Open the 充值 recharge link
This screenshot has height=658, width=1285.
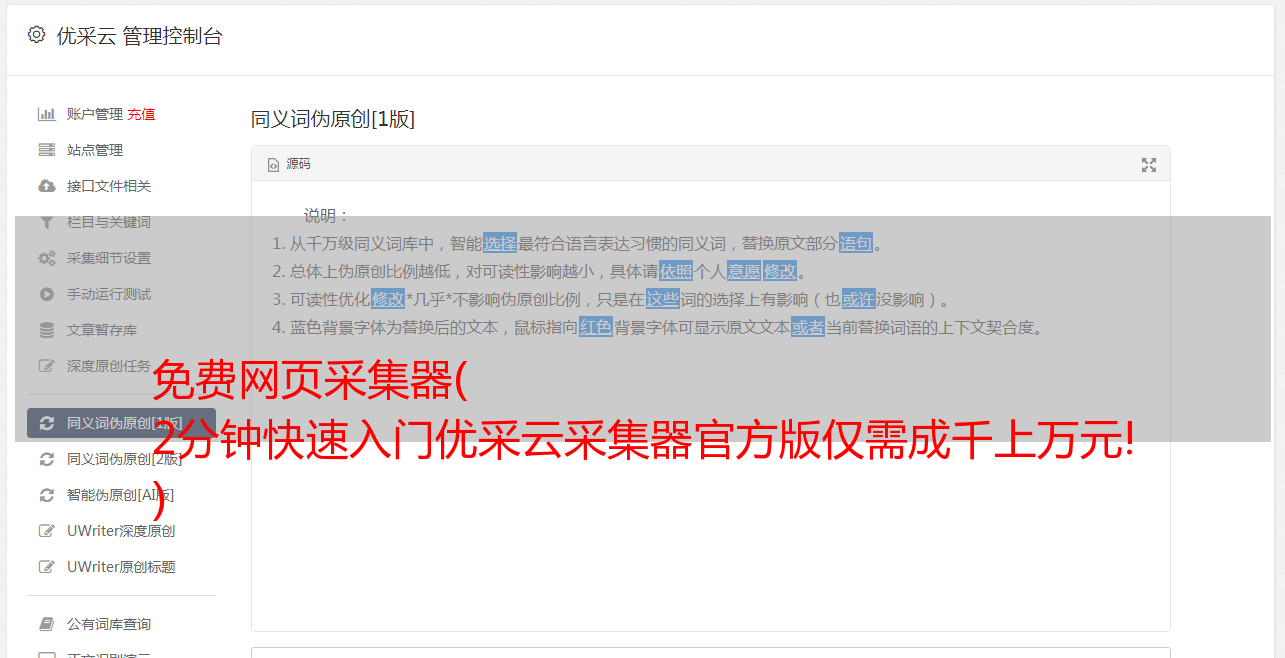tap(141, 114)
